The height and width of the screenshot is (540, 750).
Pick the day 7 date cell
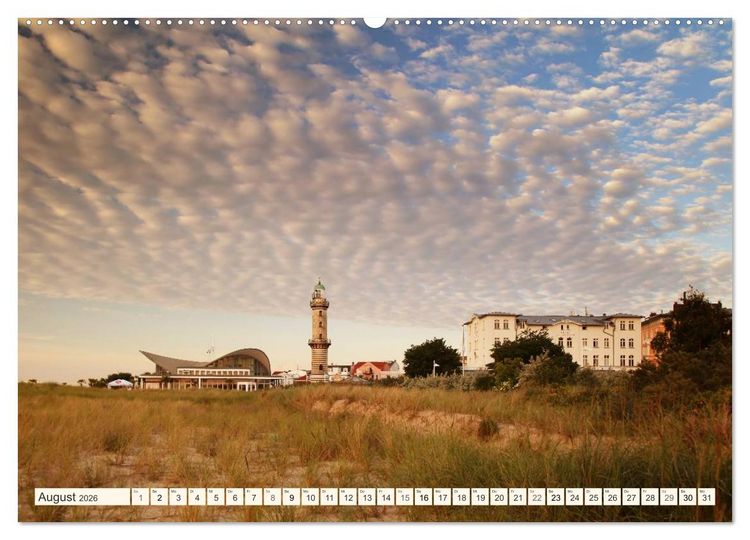pos(254,496)
